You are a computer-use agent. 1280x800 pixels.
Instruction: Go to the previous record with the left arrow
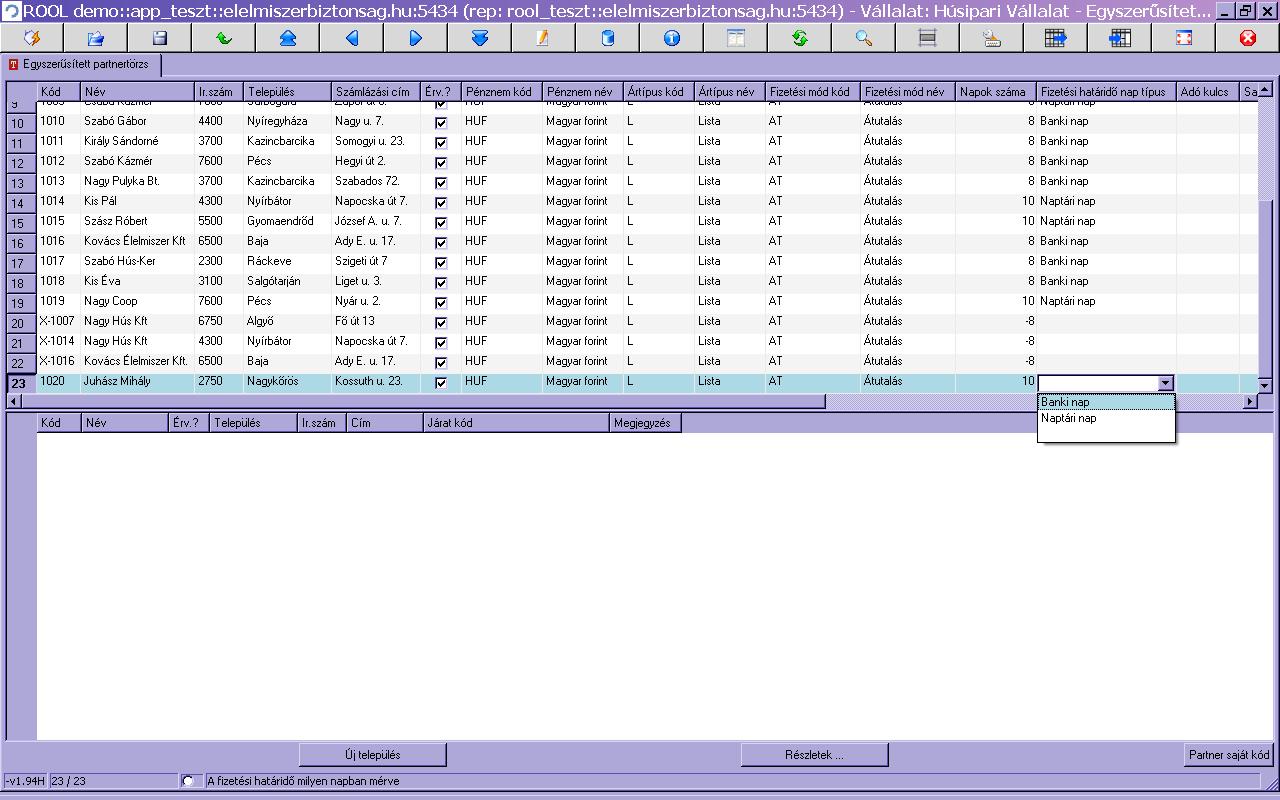[351, 38]
